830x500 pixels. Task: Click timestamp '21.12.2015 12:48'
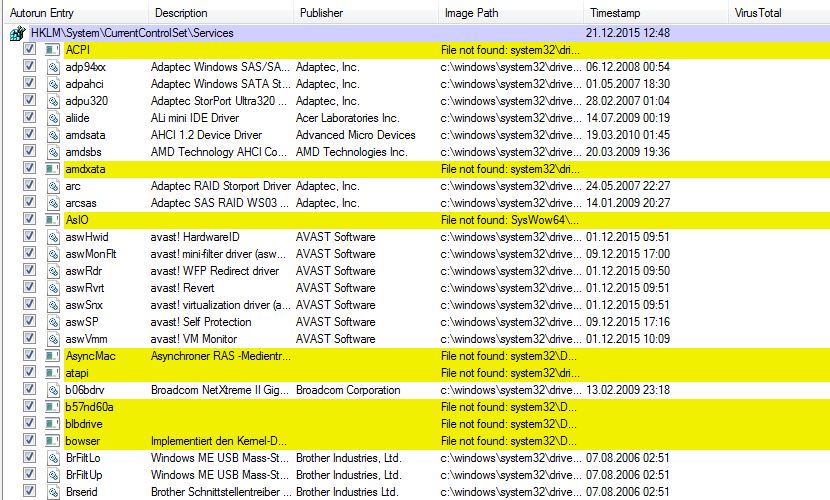click(628, 33)
